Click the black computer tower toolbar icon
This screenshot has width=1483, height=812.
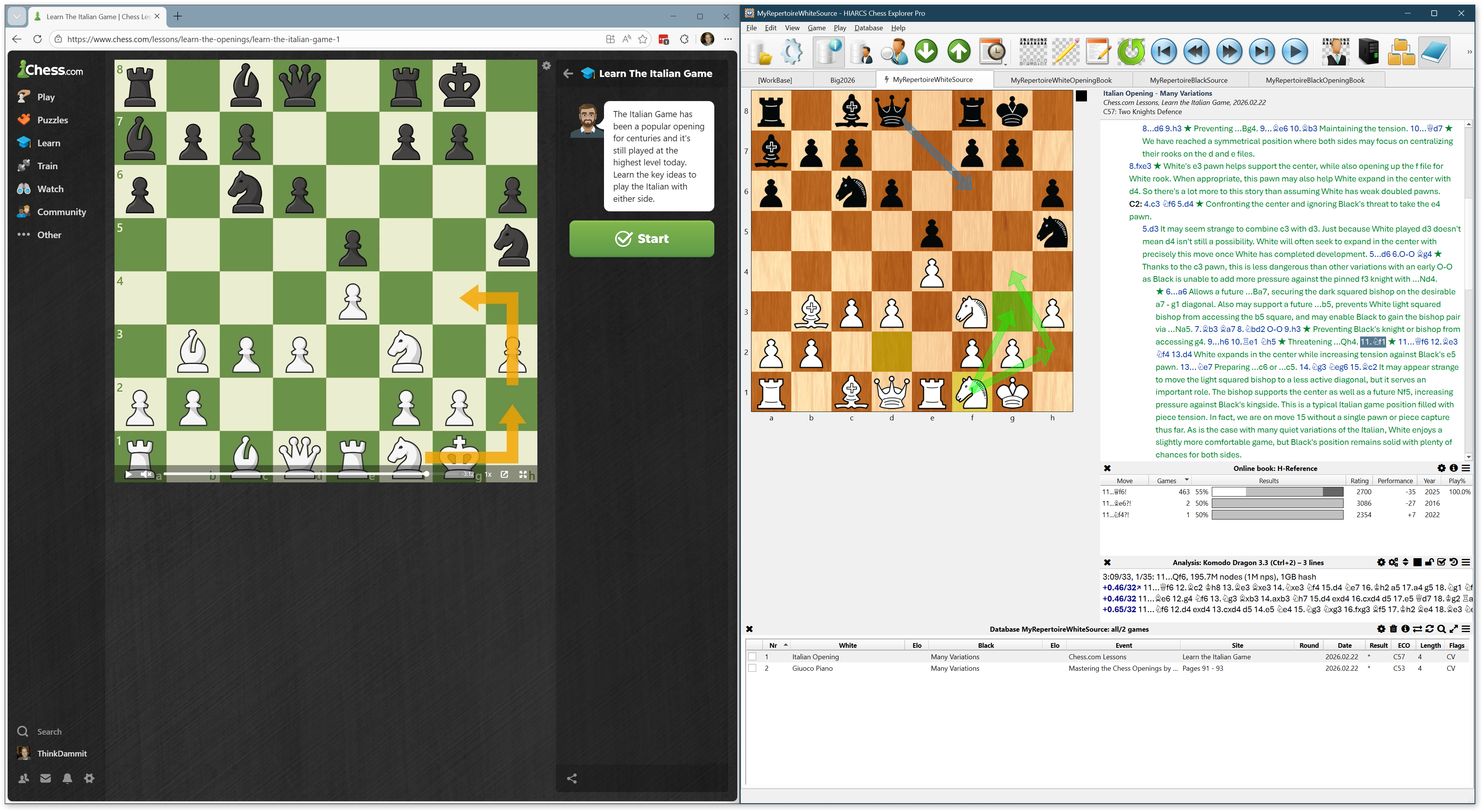(x=1368, y=52)
